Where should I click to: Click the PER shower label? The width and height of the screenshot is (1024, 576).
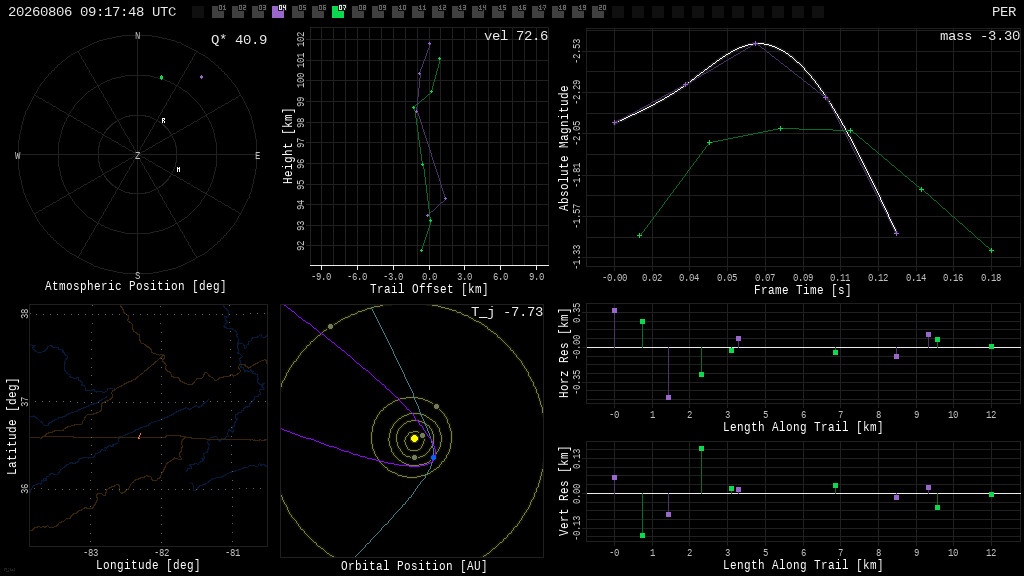(x=1004, y=12)
